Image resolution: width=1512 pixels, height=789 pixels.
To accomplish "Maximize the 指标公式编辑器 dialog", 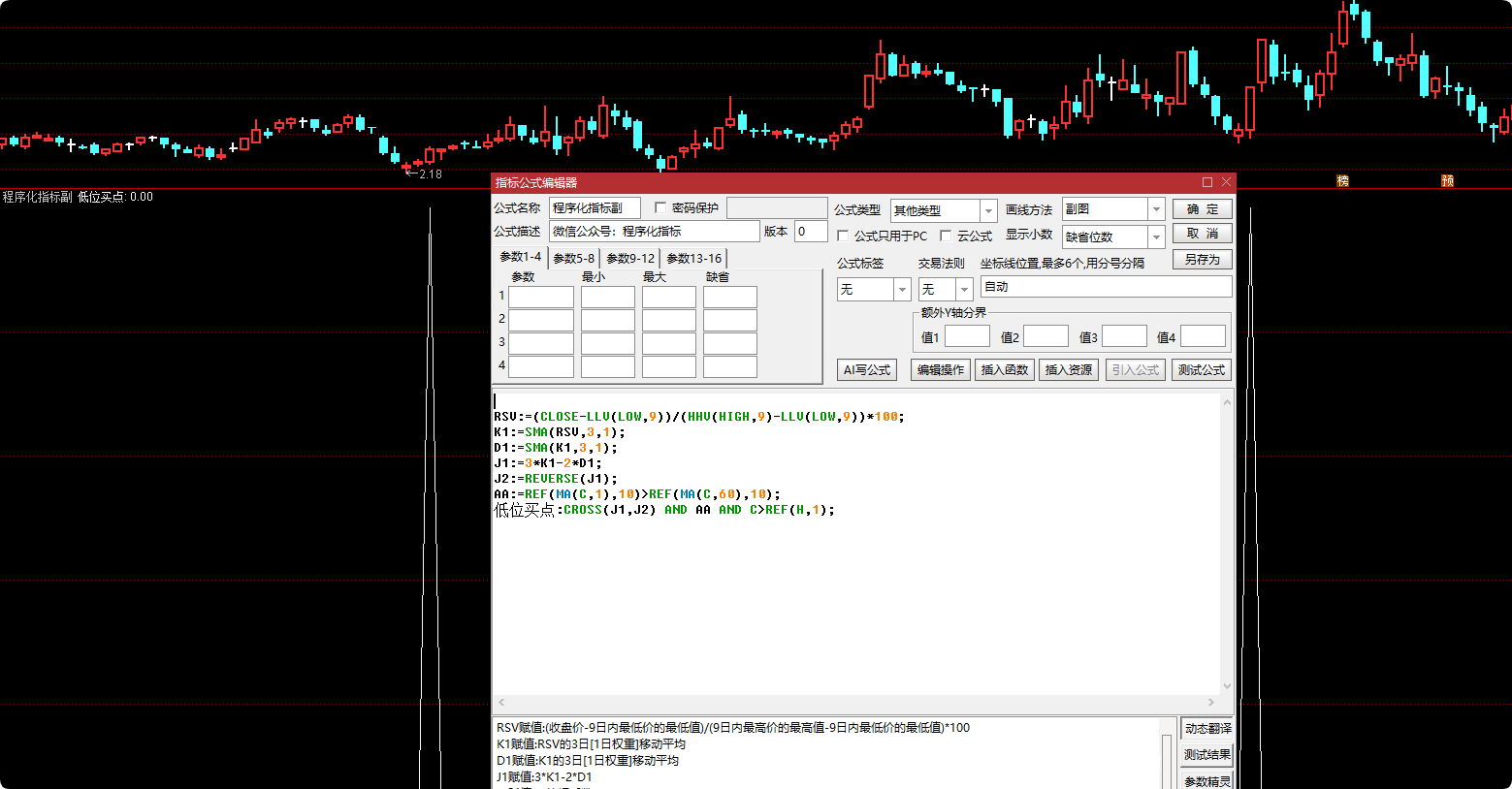I will pyautogui.click(x=1207, y=182).
